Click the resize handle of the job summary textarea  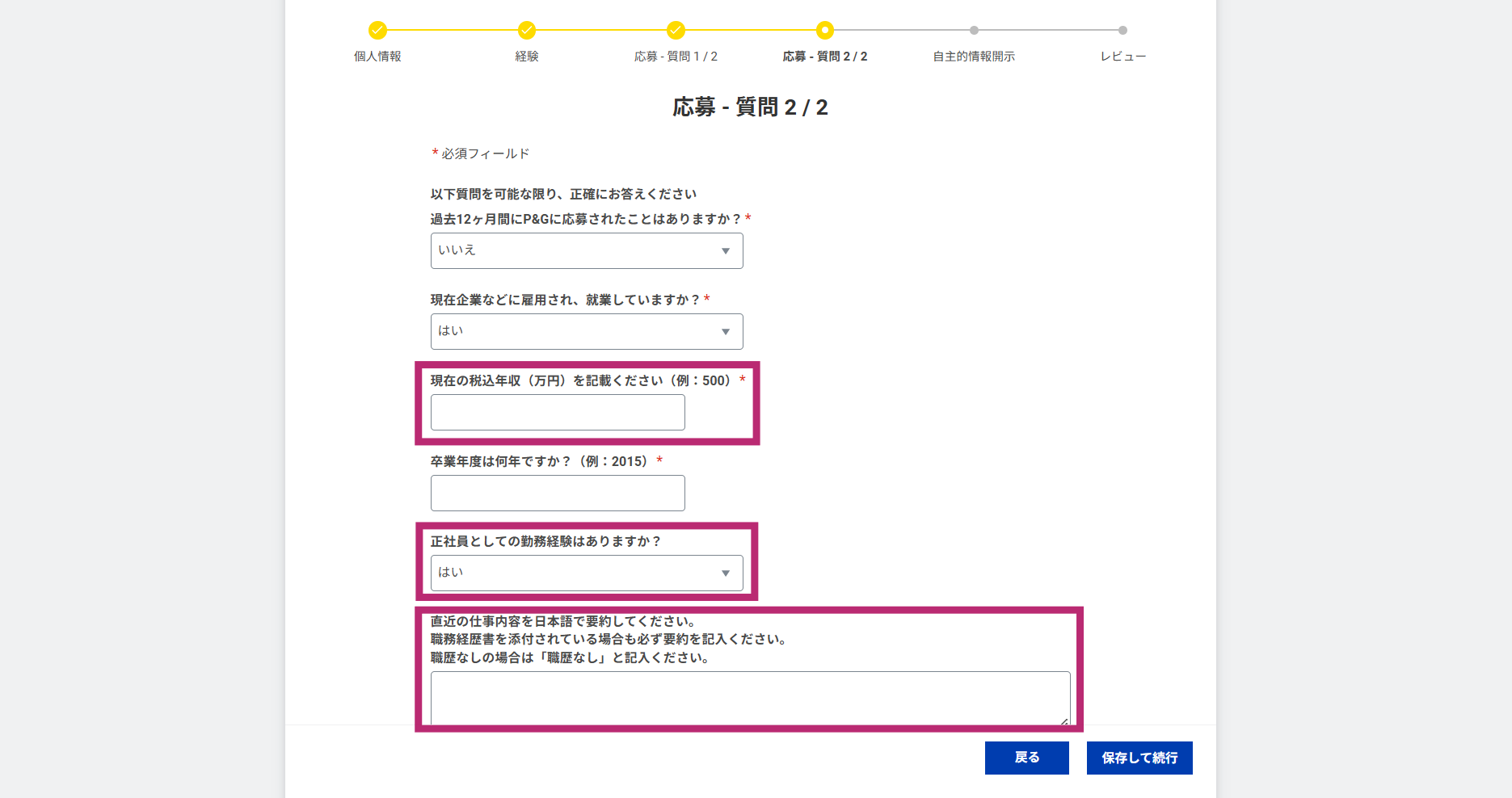1064,720
